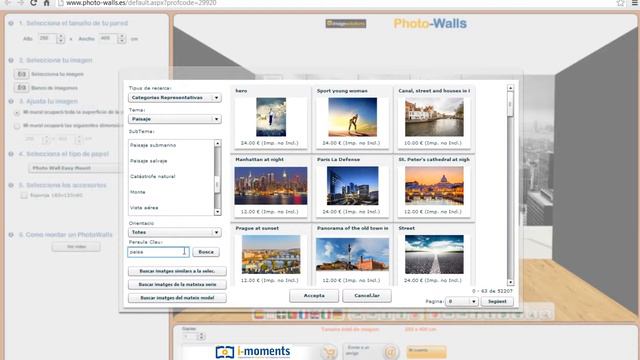
Task: Click the 'Banco de imagenes' icon
Action: click(x=22, y=88)
